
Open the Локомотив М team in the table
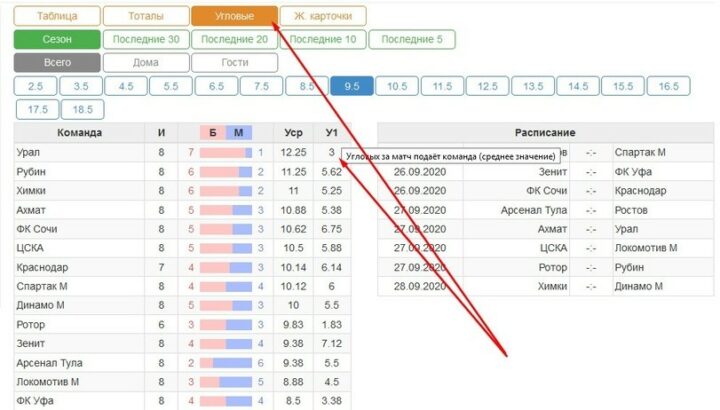coord(48,382)
